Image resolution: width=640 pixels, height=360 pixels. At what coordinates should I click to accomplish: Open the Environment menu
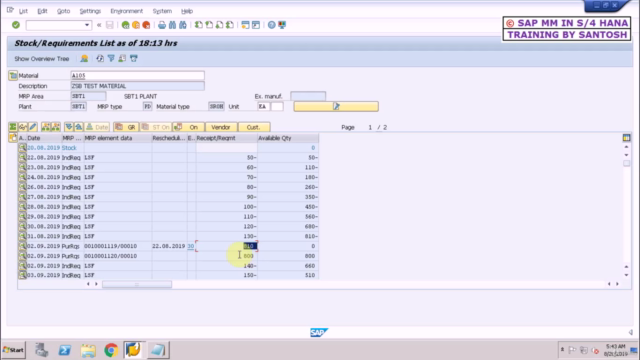point(127,11)
